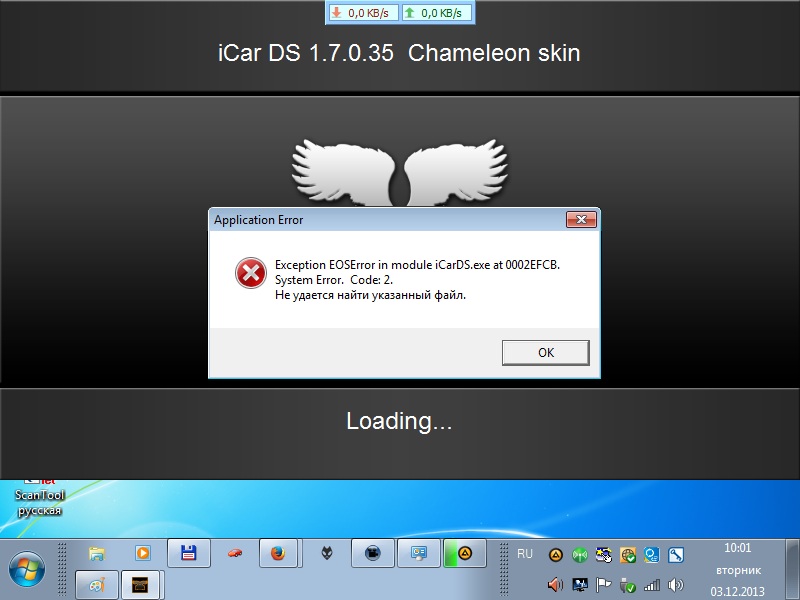Image resolution: width=800 pixels, height=600 pixels.
Task: Click the download speed indicator
Action: point(363,13)
